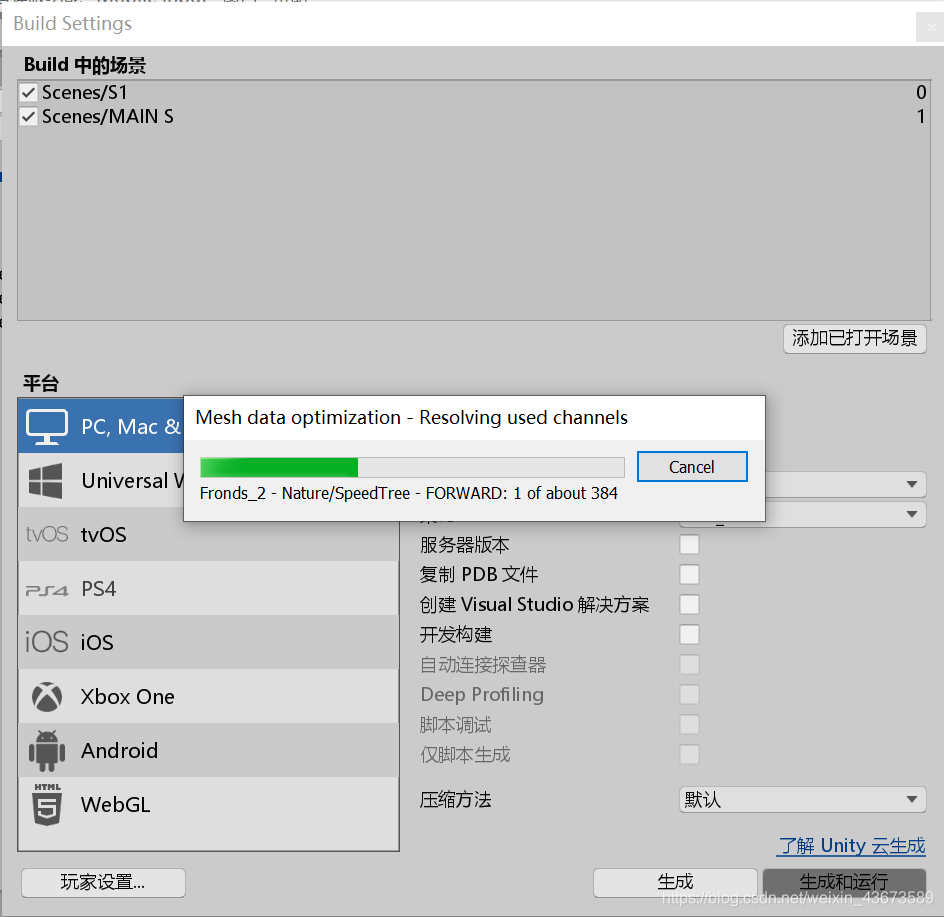Select the Android platform row
Viewport: 944px width, 917px height.
(x=208, y=750)
